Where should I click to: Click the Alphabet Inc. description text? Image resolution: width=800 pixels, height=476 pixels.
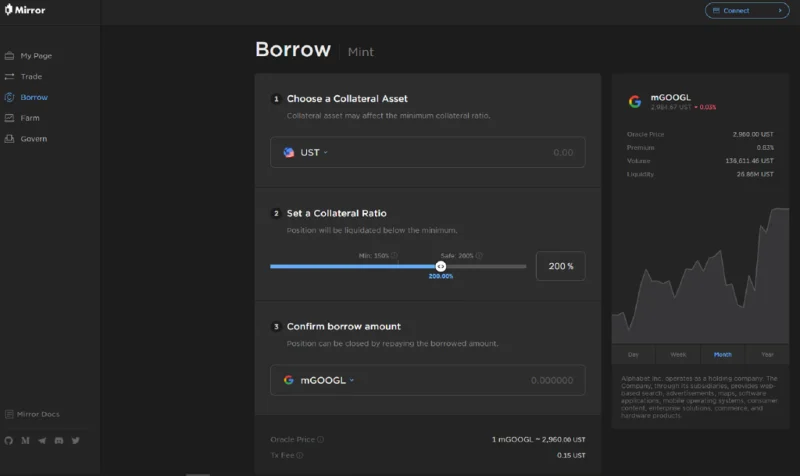pos(699,397)
